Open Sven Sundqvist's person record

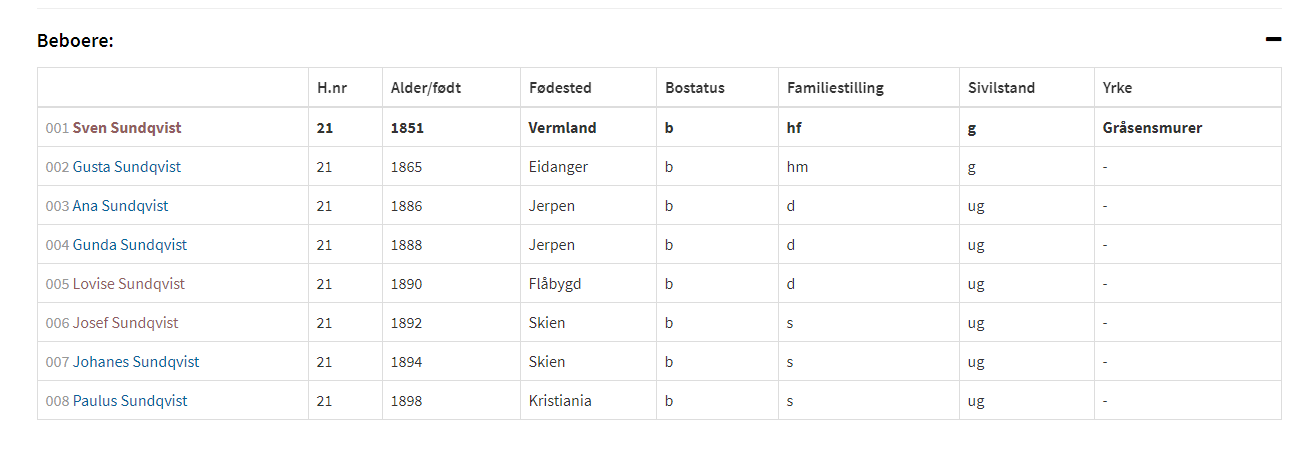(x=127, y=128)
